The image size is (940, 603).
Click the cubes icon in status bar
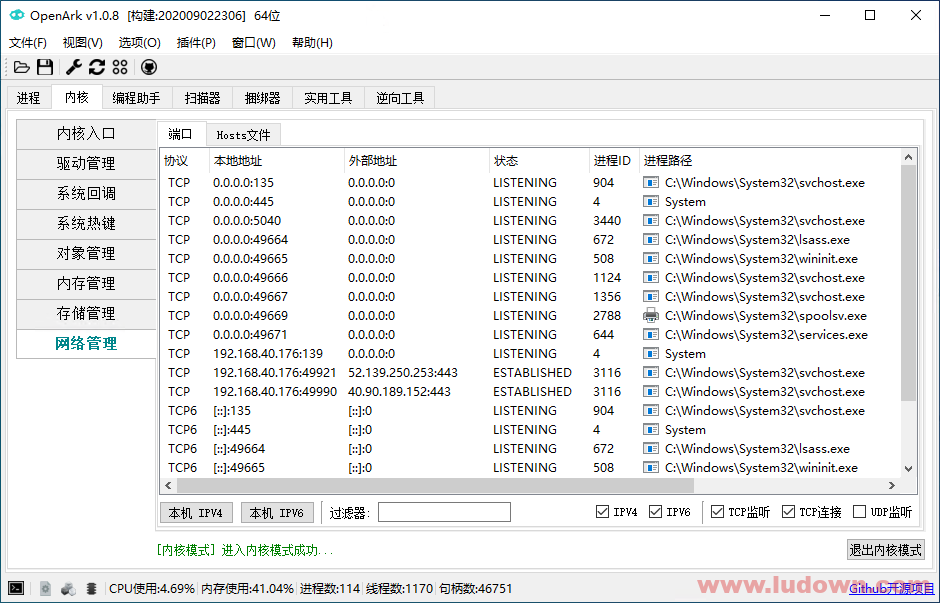[x=68, y=589]
